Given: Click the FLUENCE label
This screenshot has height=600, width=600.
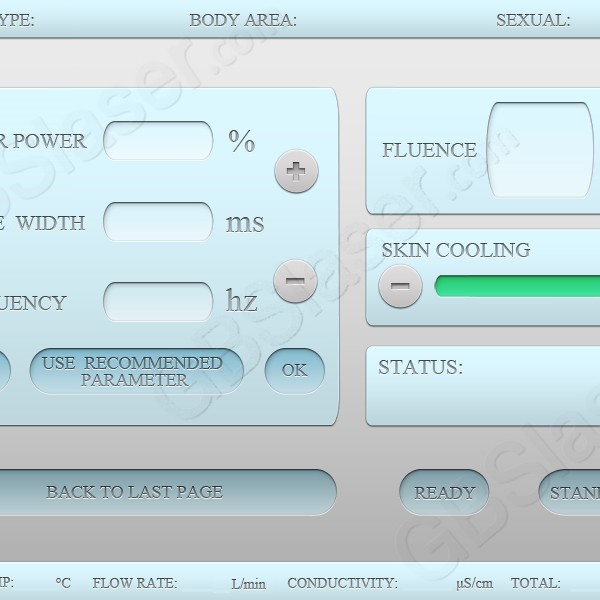Looking at the screenshot, I should click(429, 150).
